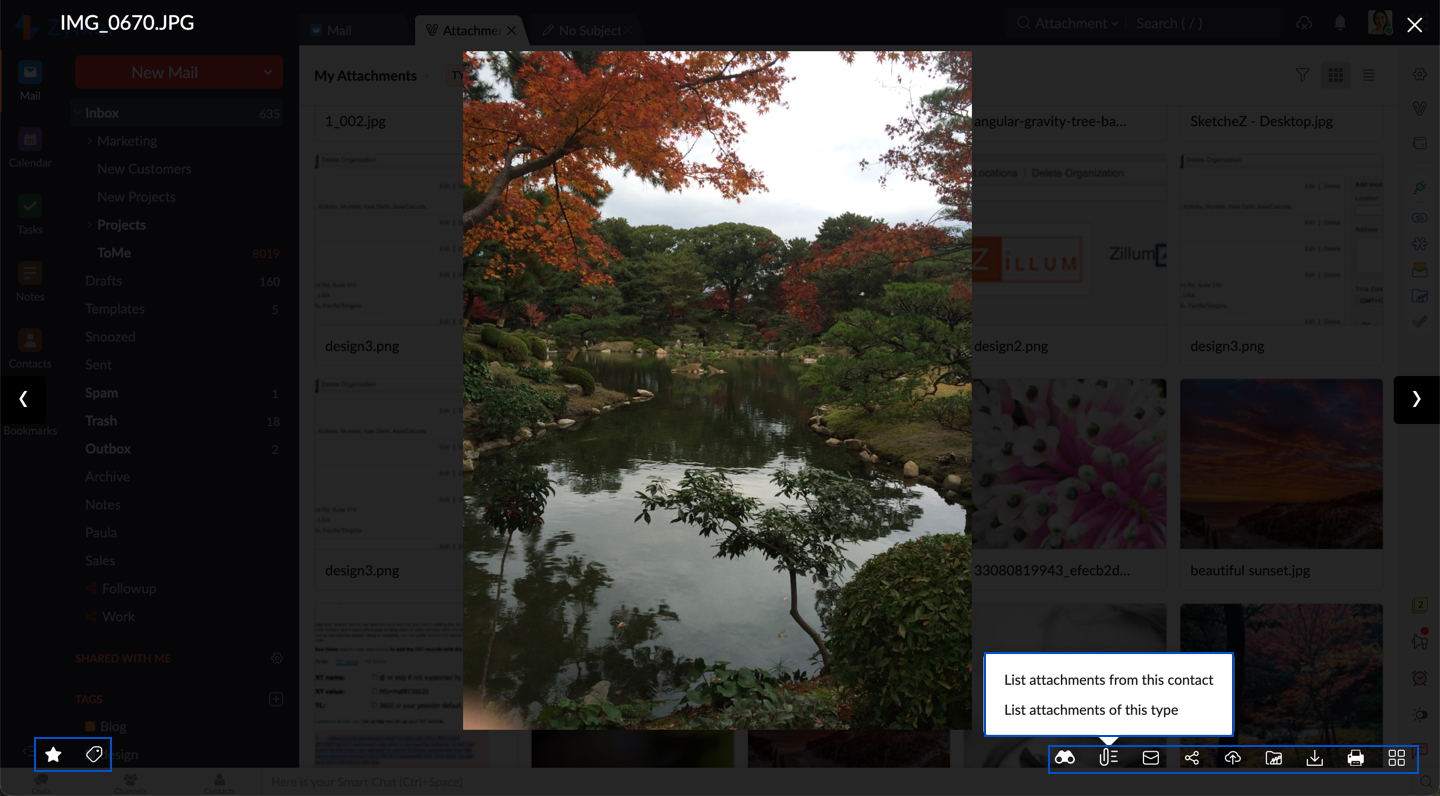Click the garden pond image preview
1440x796 pixels.
point(717,390)
